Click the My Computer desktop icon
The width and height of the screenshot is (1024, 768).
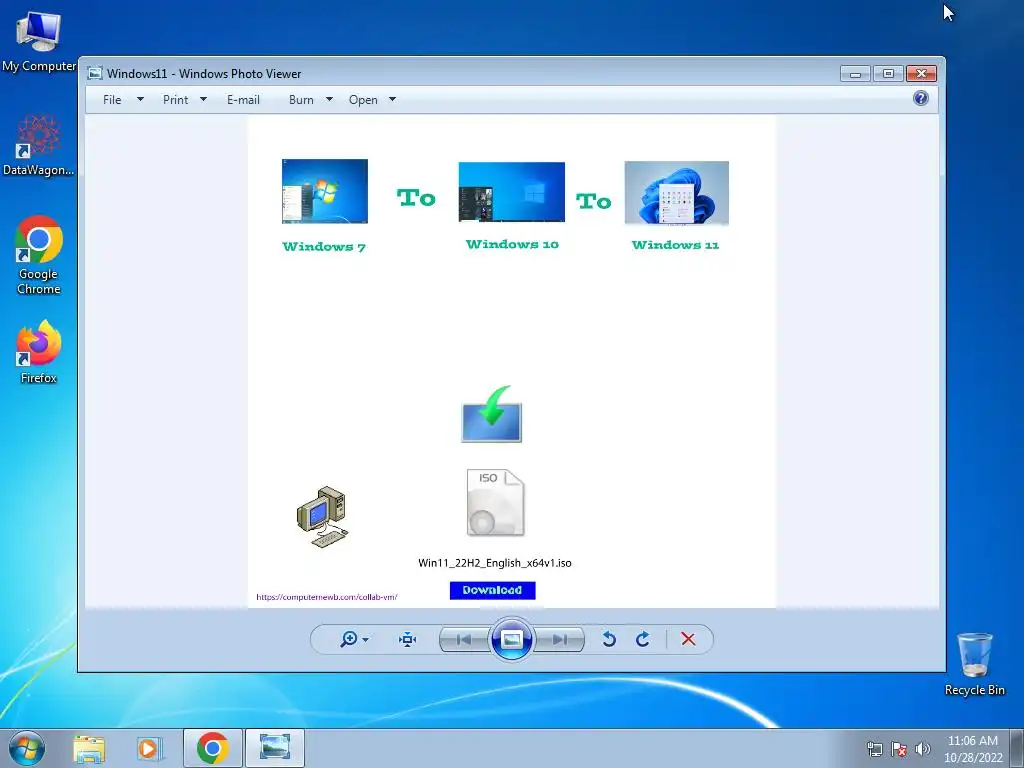39,40
